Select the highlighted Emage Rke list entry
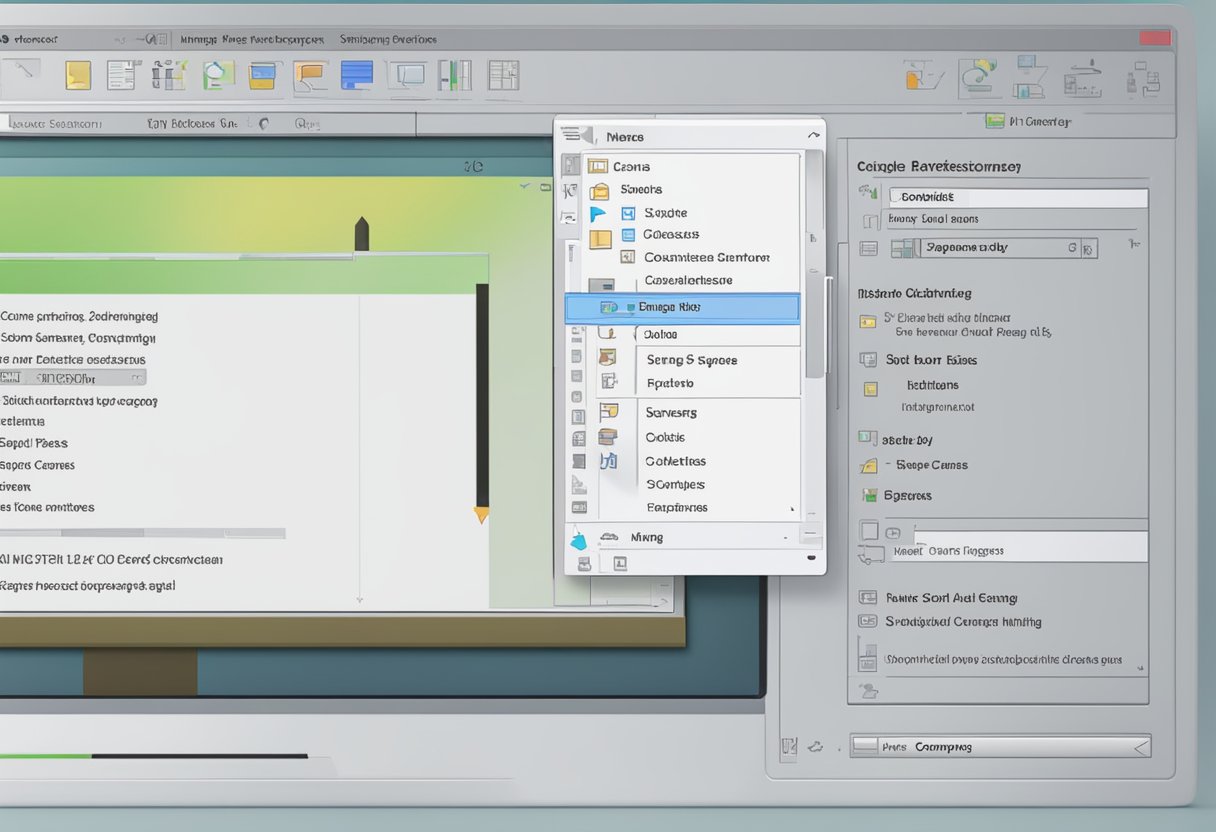 pos(682,308)
